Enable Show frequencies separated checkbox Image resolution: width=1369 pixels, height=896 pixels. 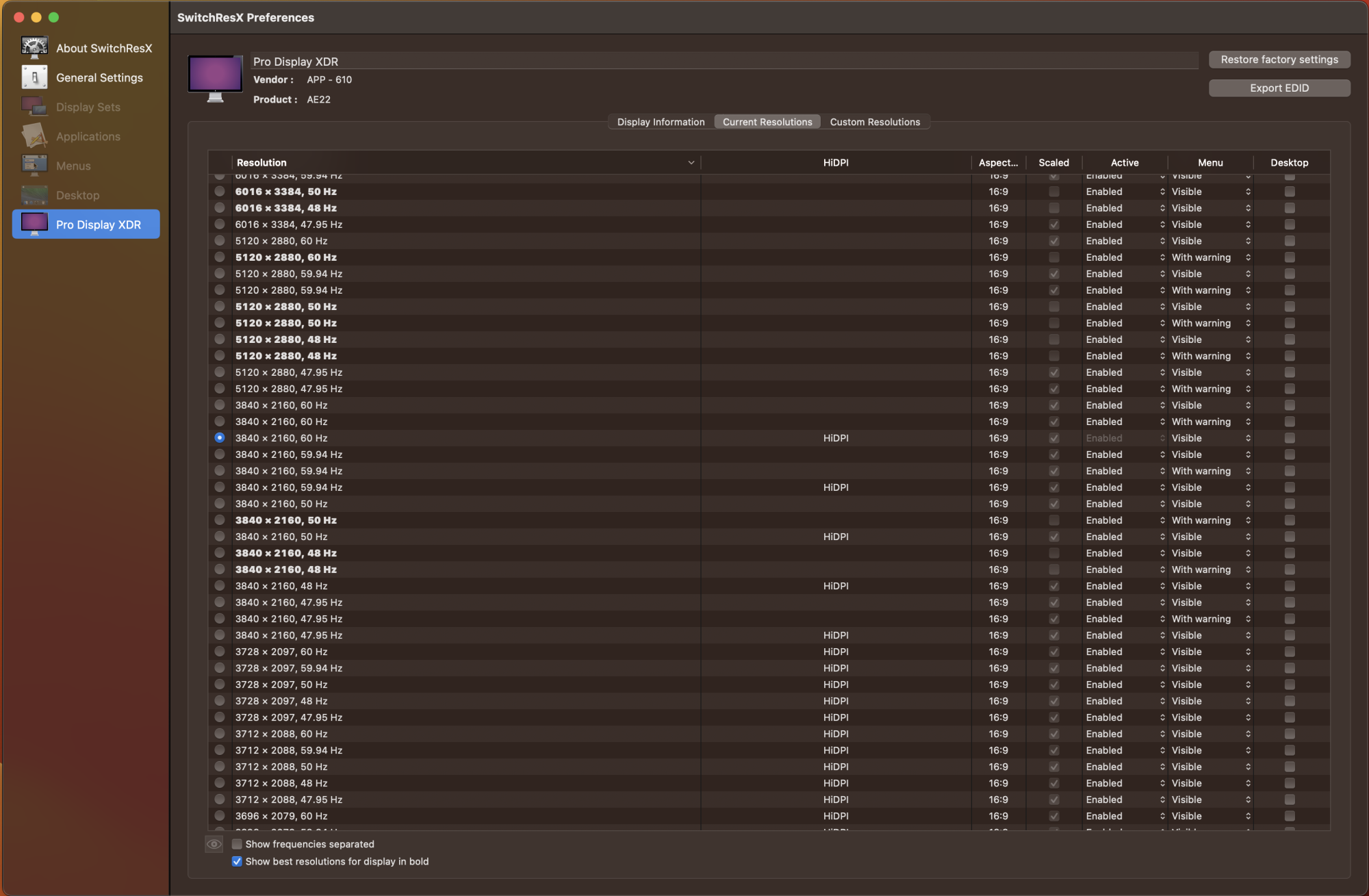(x=238, y=844)
